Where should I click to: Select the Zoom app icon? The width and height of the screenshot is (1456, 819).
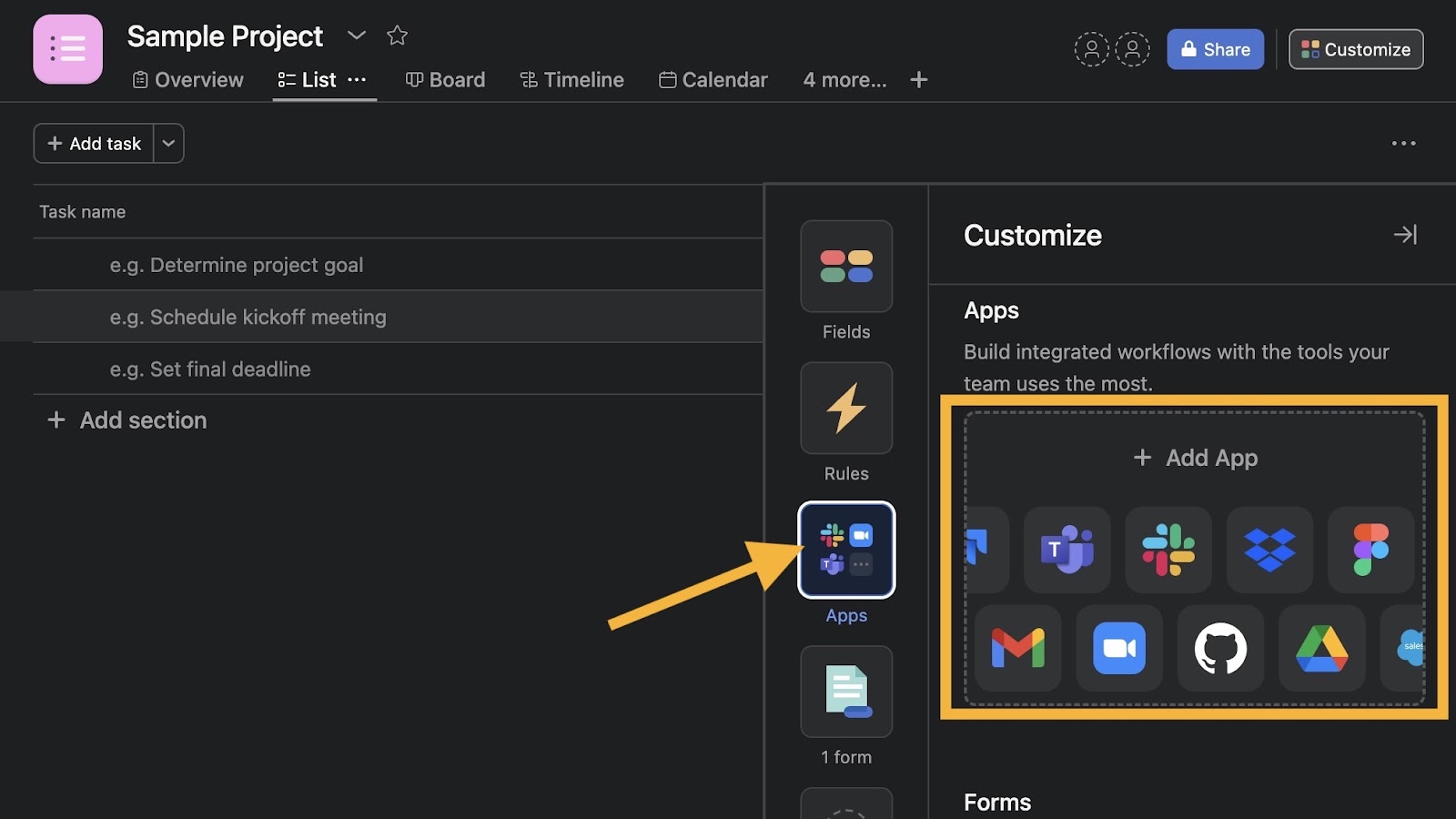coord(1118,649)
